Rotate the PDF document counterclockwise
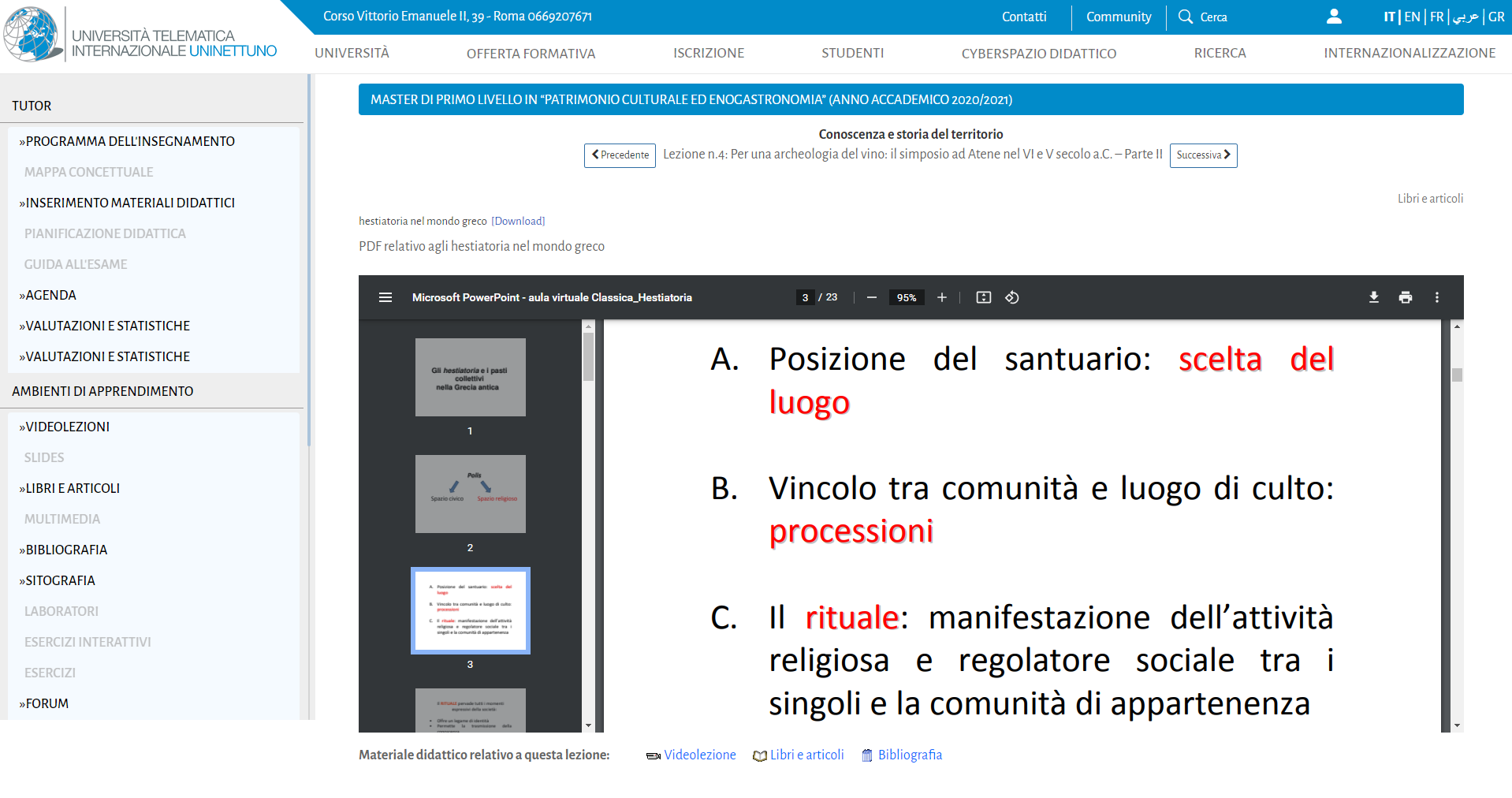This screenshot has height=798, width=1512. [x=1012, y=297]
